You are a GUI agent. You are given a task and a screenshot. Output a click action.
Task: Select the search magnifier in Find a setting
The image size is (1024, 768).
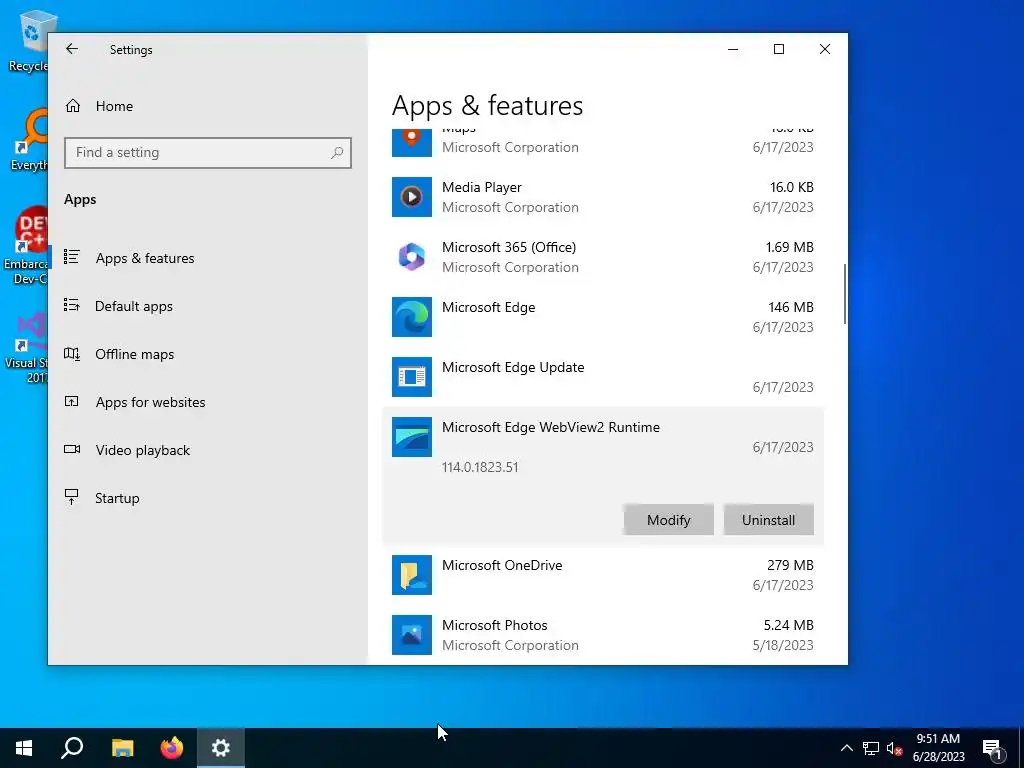coord(337,153)
